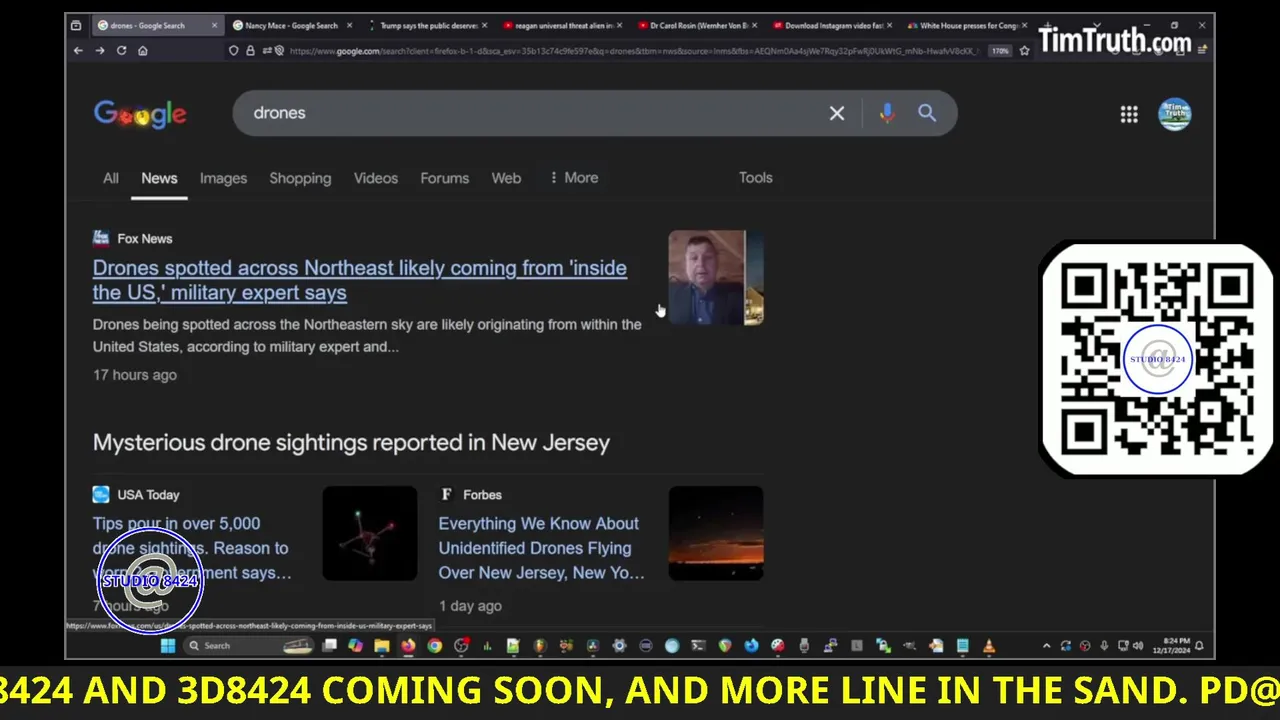1280x720 pixels.
Task: Switch to the Shopping tab
Action: point(300,178)
